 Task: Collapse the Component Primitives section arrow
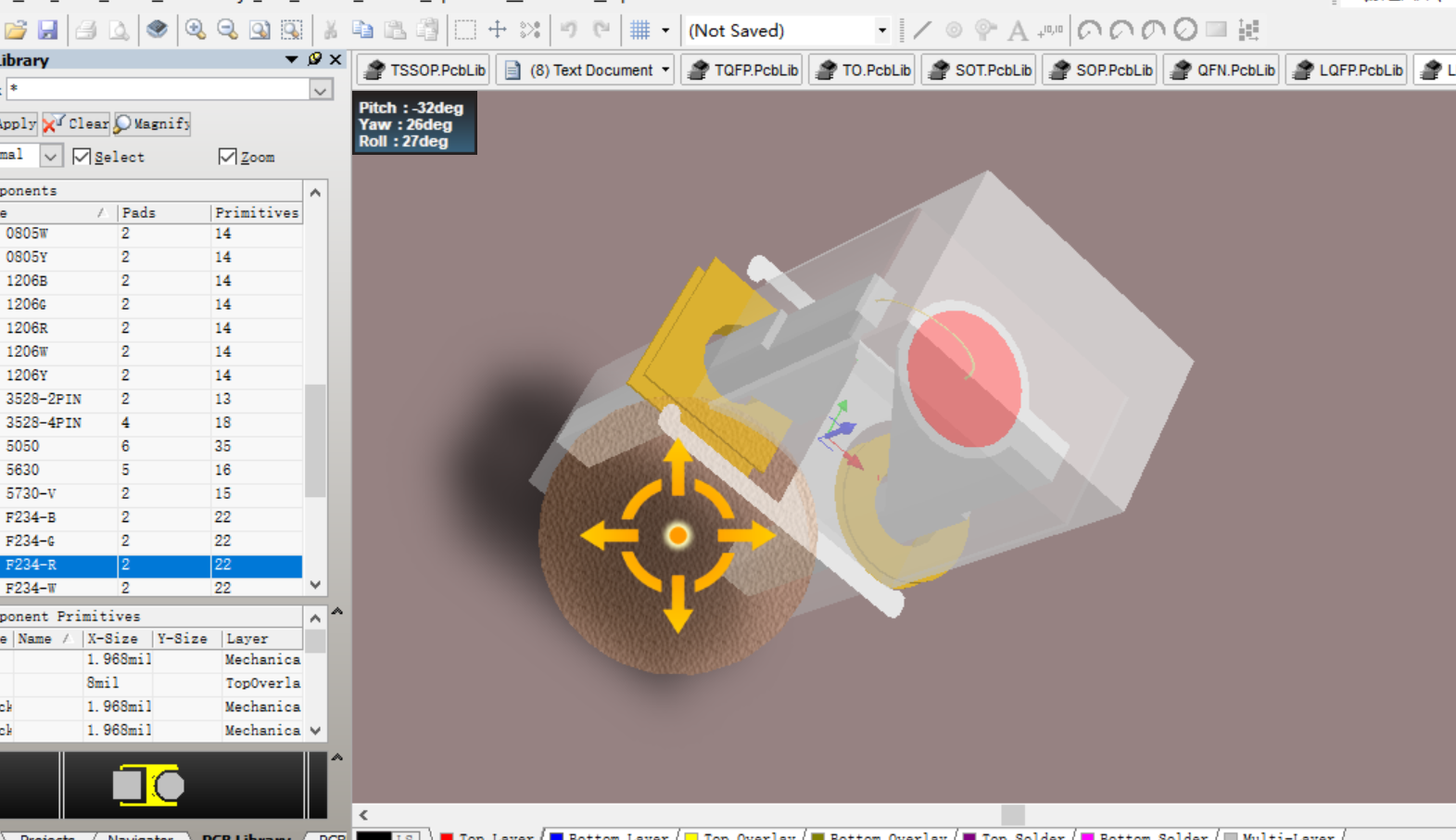pyautogui.click(x=337, y=611)
